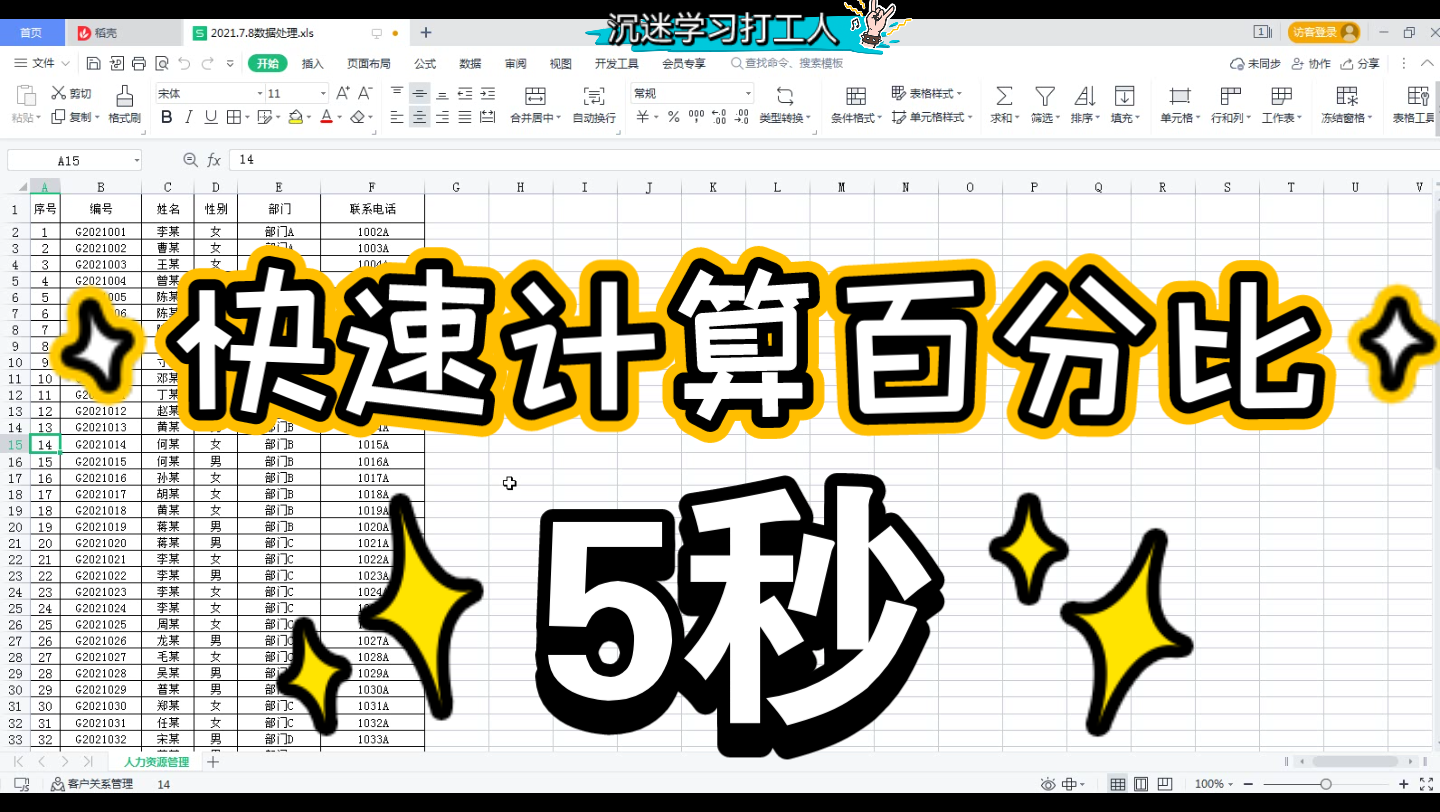The image size is (1440, 812).
Task: Open the Insert (插入) ribbon tab
Action: tap(312, 63)
